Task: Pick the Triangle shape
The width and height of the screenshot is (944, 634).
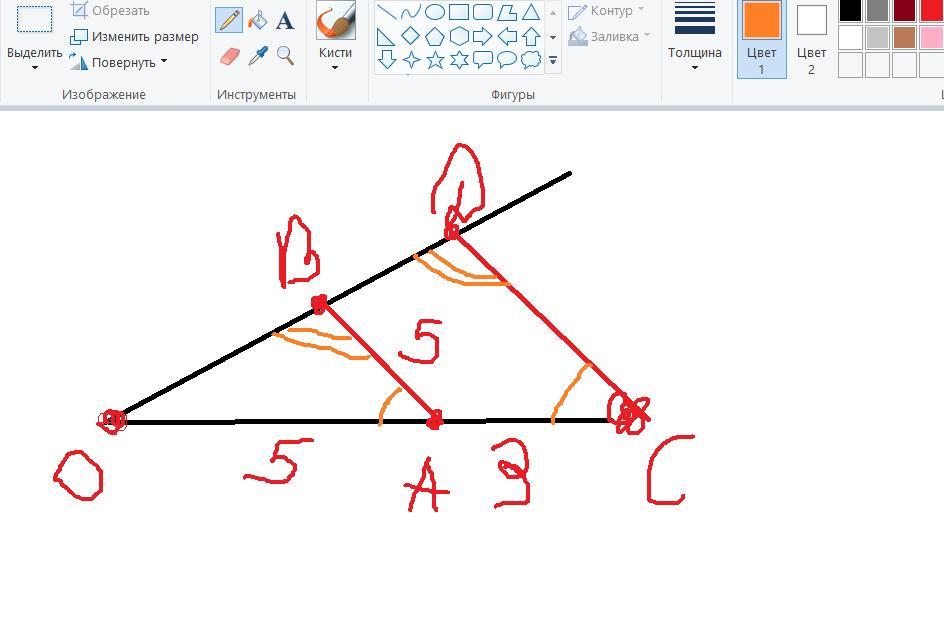Action: tap(530, 11)
